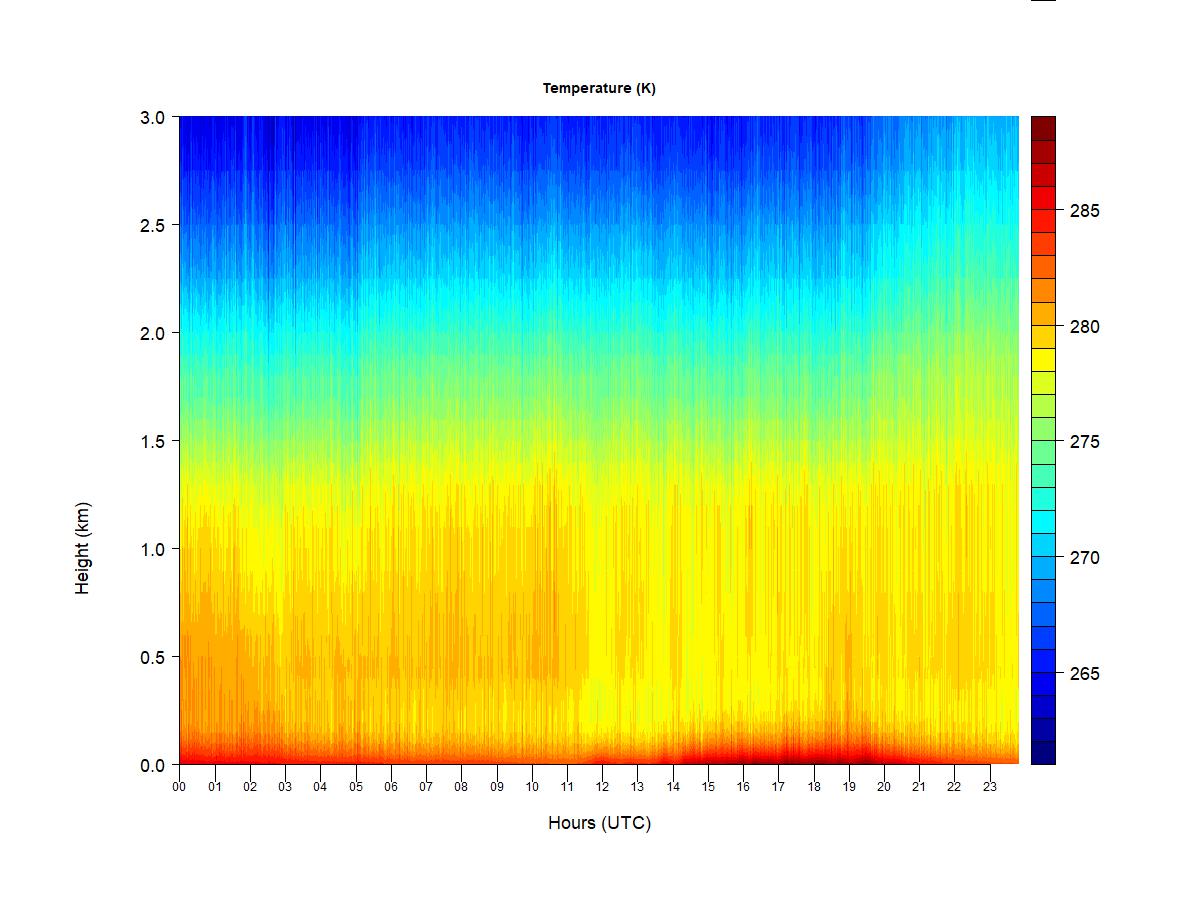
Task: Click the 2.0 height tick label
Action: pos(153,333)
